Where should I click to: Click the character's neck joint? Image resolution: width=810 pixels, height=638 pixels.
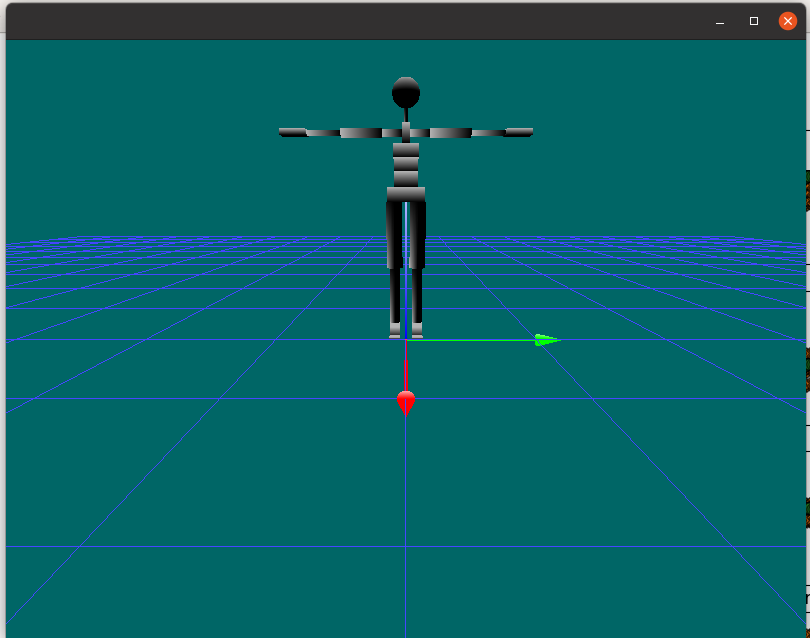tap(405, 115)
